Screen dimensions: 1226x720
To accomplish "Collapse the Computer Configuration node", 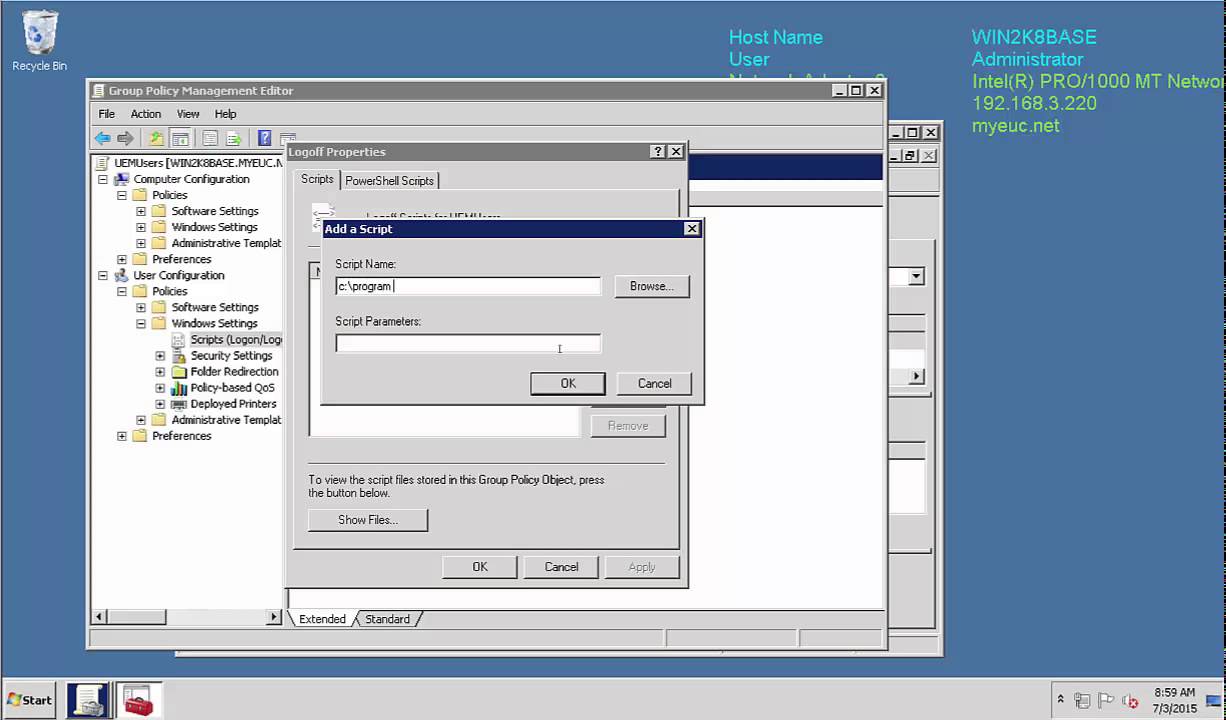I will tap(103, 180).
